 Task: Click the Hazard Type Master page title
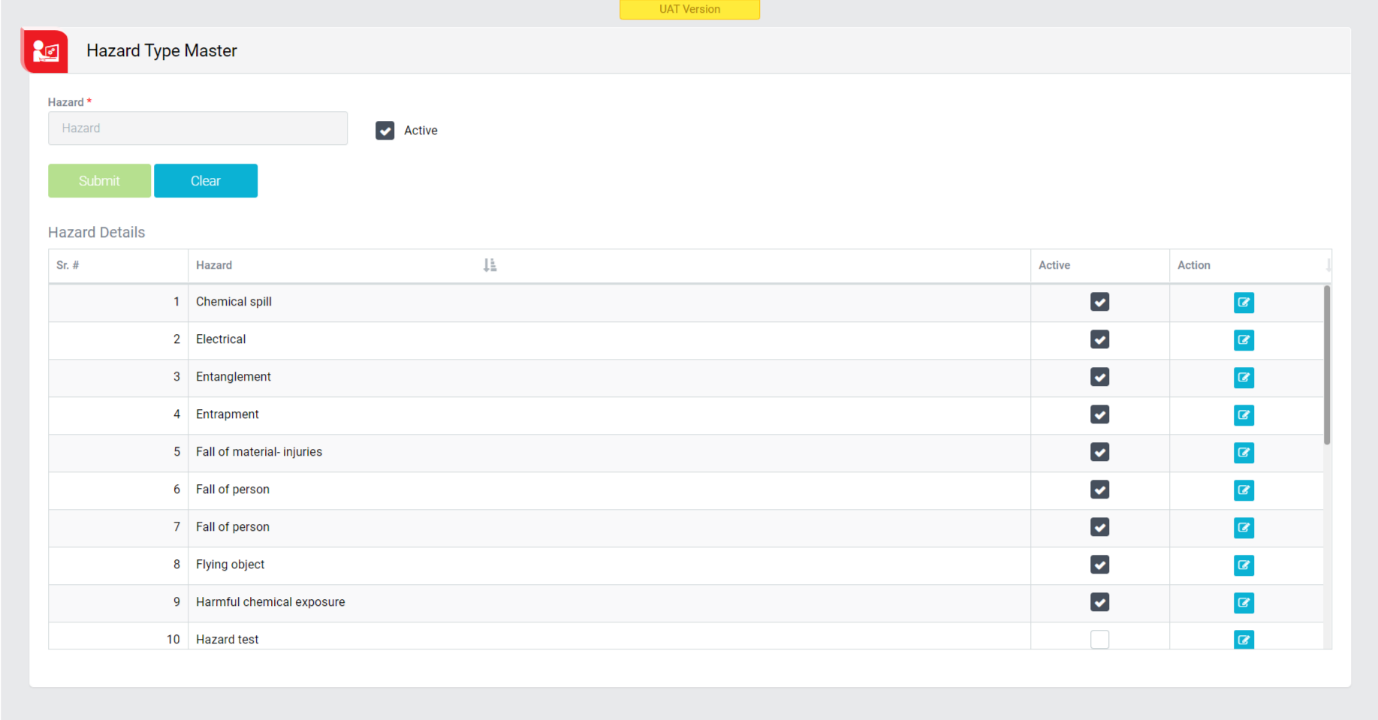point(162,51)
